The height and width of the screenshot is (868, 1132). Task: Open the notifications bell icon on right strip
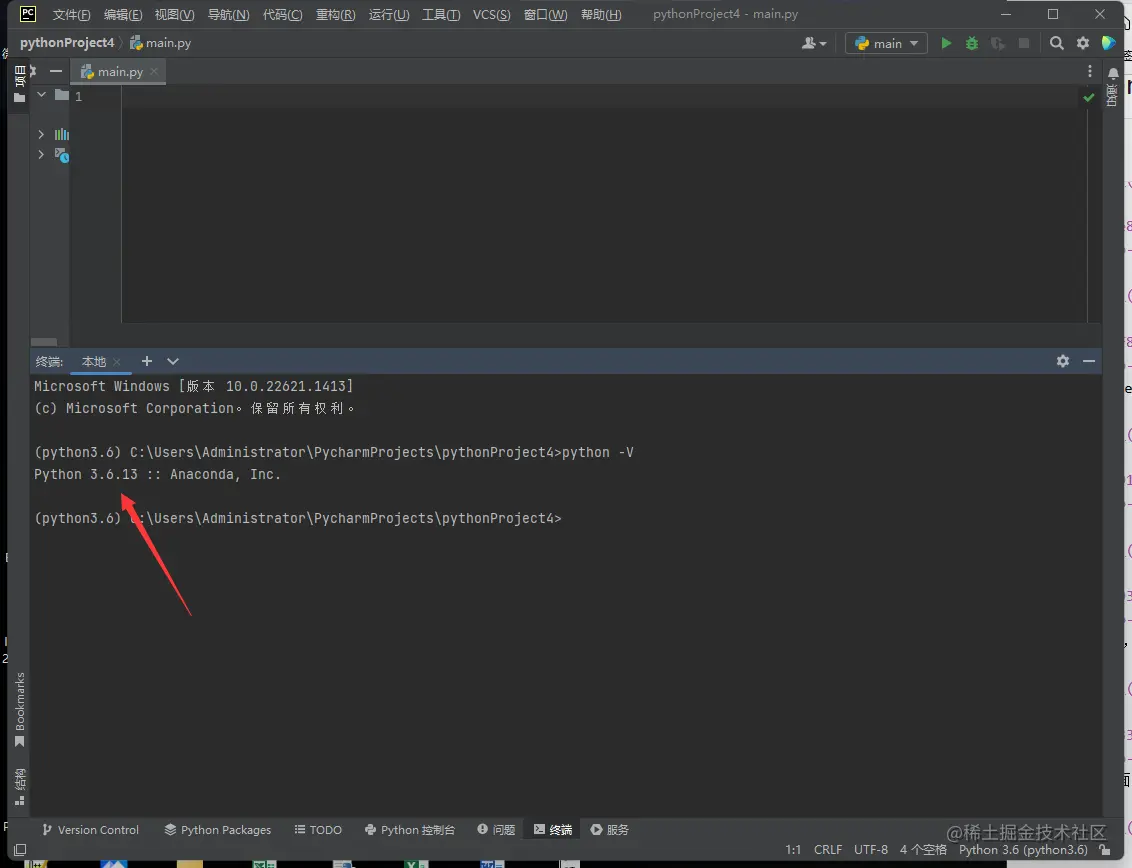tap(1113, 73)
